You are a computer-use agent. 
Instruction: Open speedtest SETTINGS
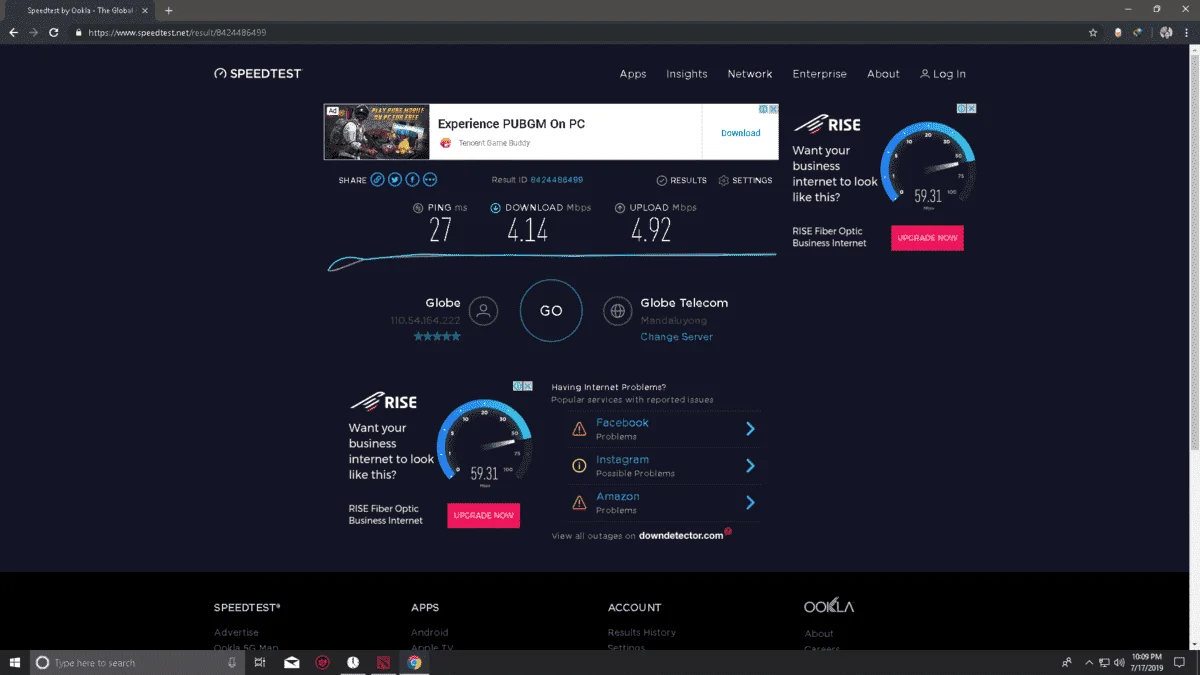point(745,180)
